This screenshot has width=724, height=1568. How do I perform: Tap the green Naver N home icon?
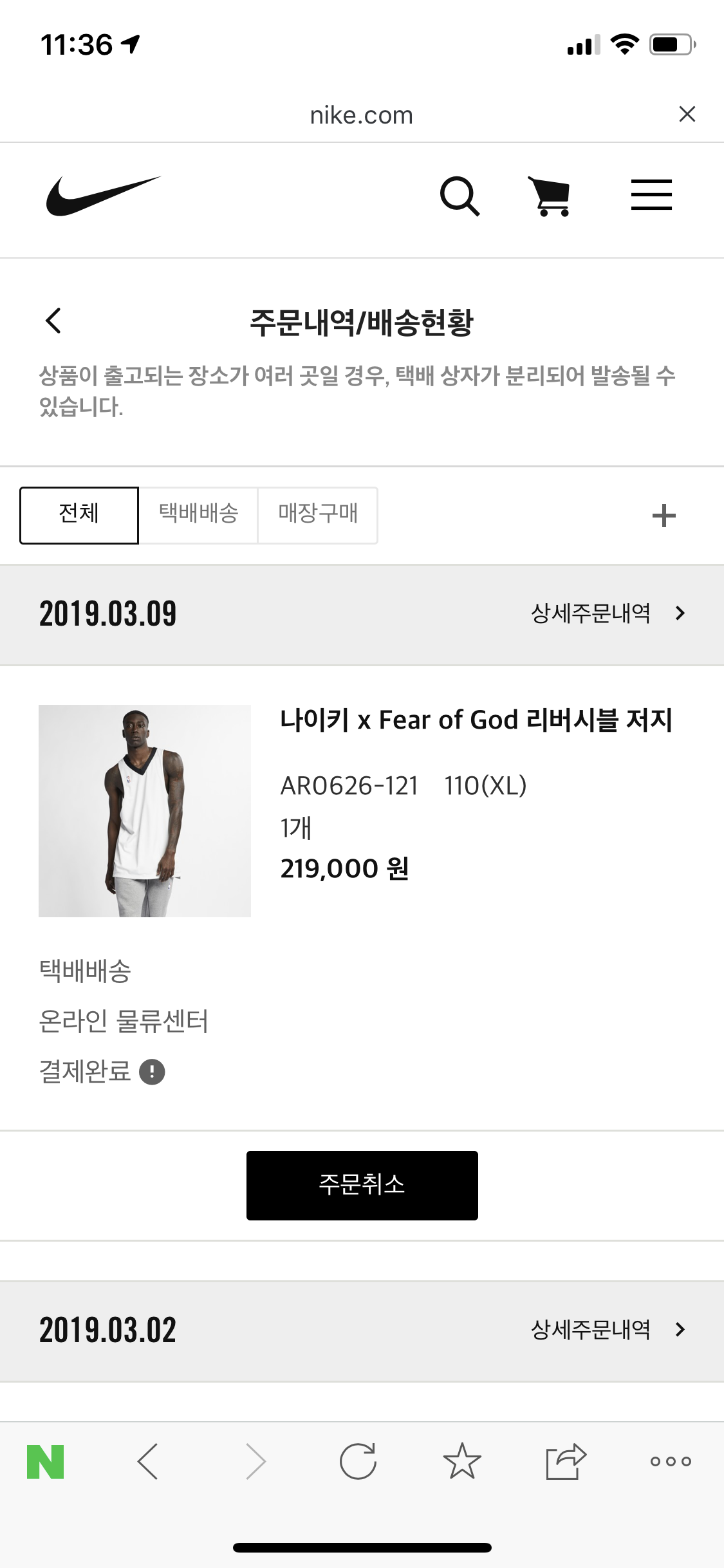click(46, 1461)
